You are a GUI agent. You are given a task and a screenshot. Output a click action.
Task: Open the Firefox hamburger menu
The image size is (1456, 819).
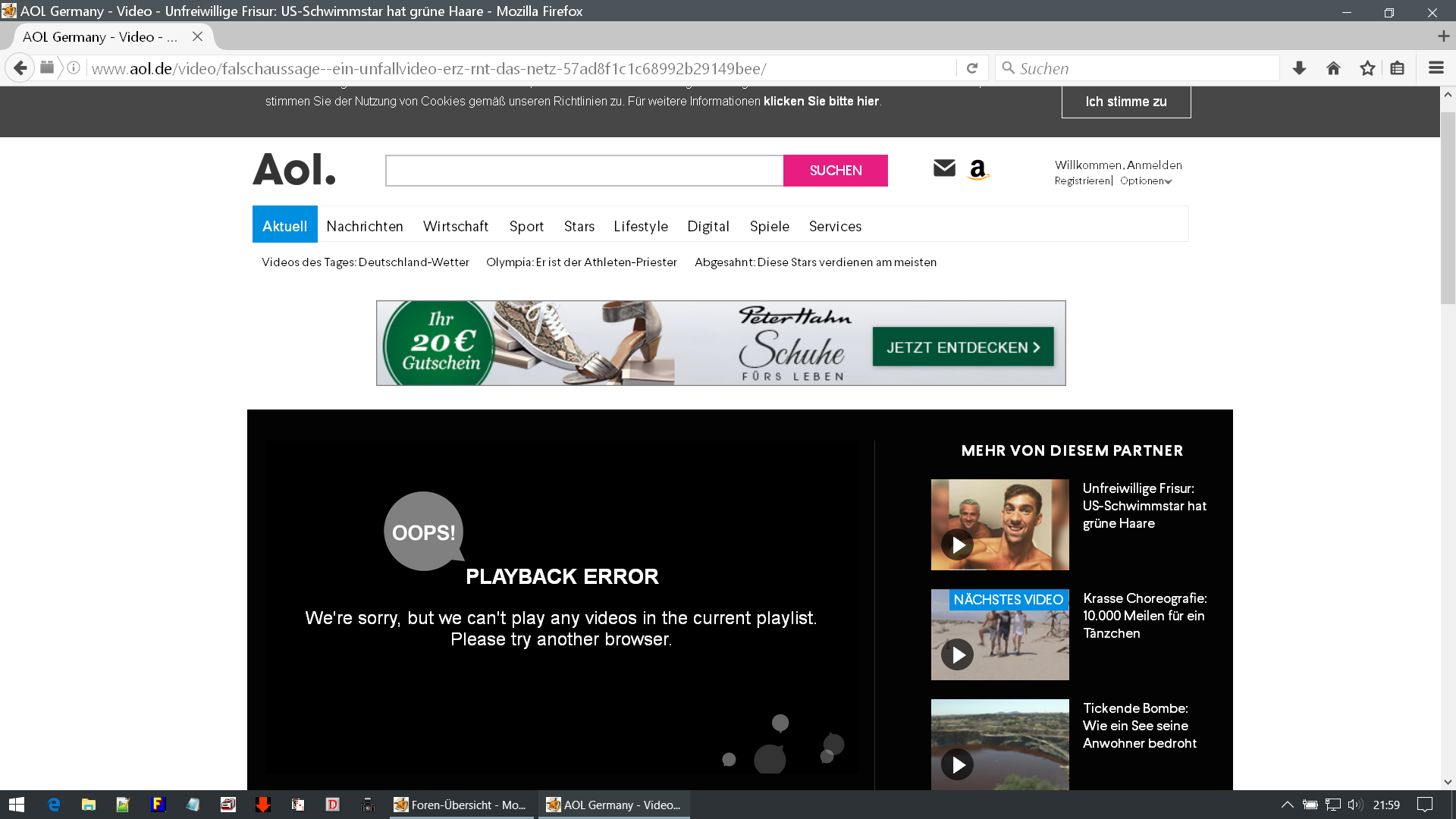click(x=1436, y=68)
